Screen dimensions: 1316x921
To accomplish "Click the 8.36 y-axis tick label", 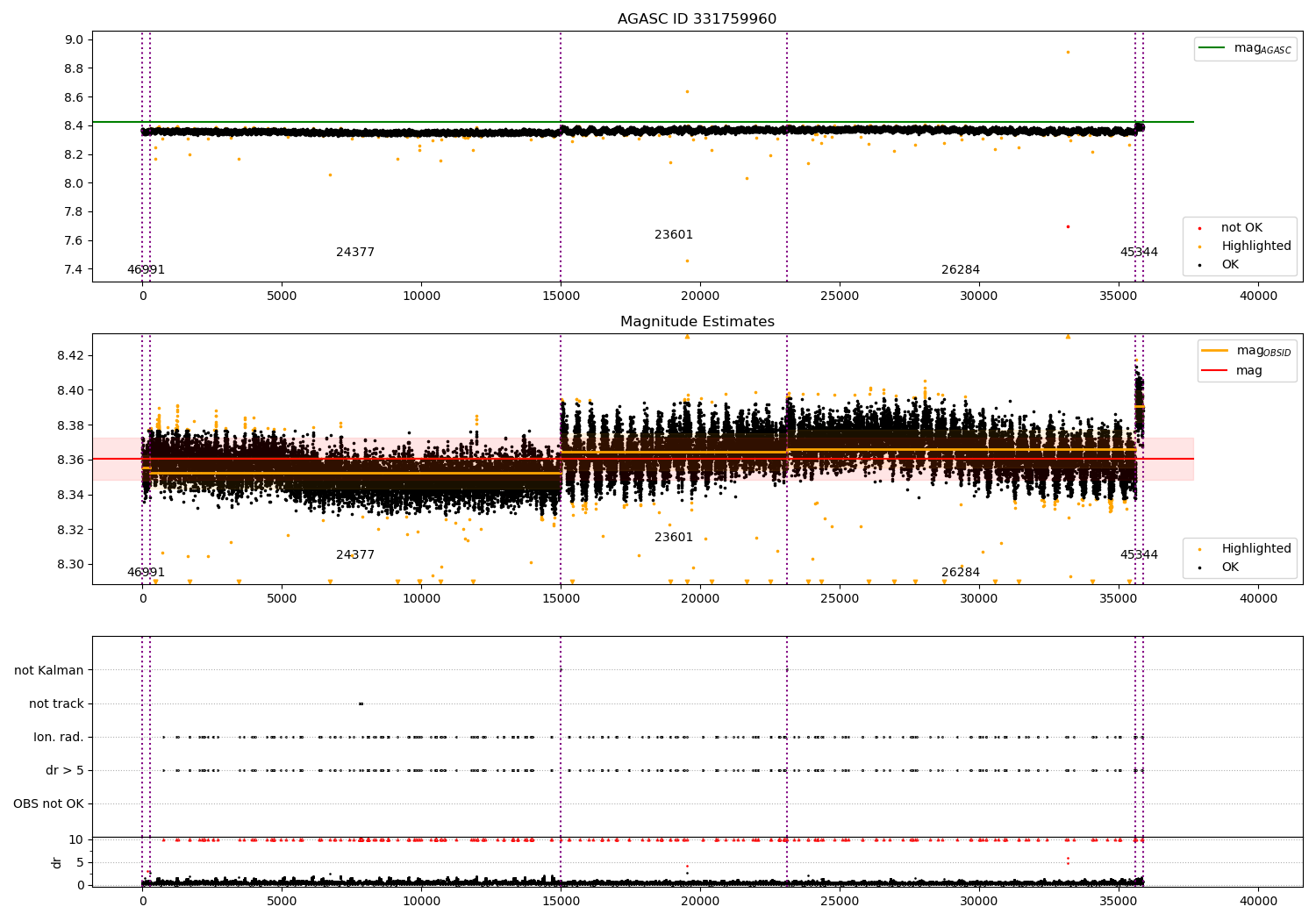I will [71, 460].
